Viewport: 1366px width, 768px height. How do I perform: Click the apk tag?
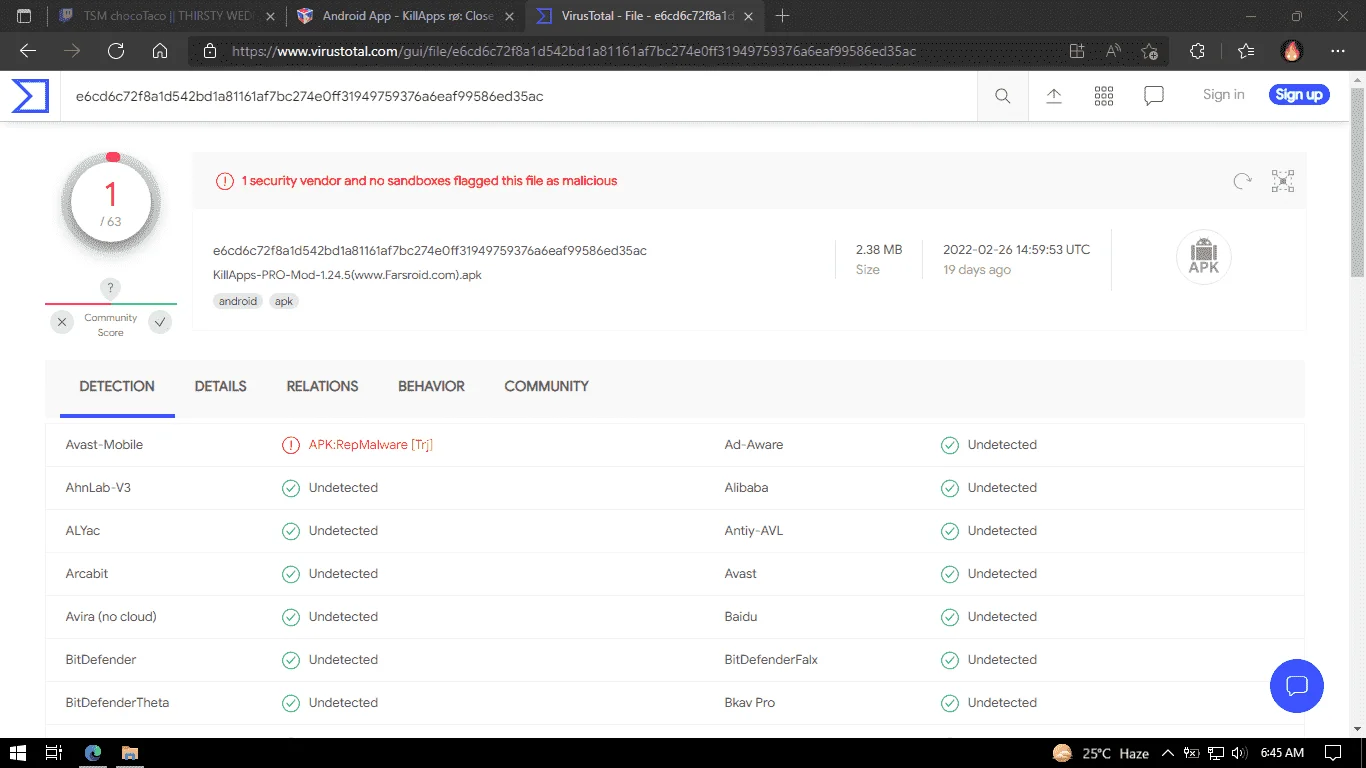pos(284,301)
